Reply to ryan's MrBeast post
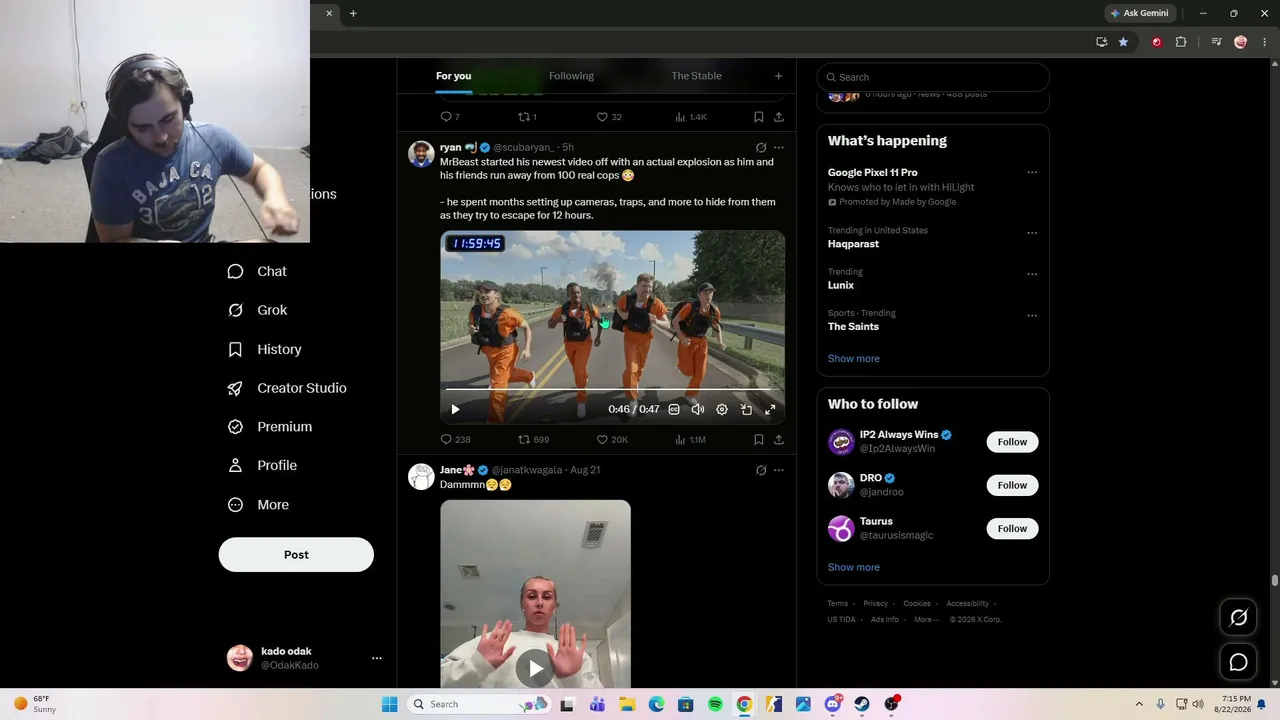This screenshot has width=1280, height=720. tap(455, 439)
